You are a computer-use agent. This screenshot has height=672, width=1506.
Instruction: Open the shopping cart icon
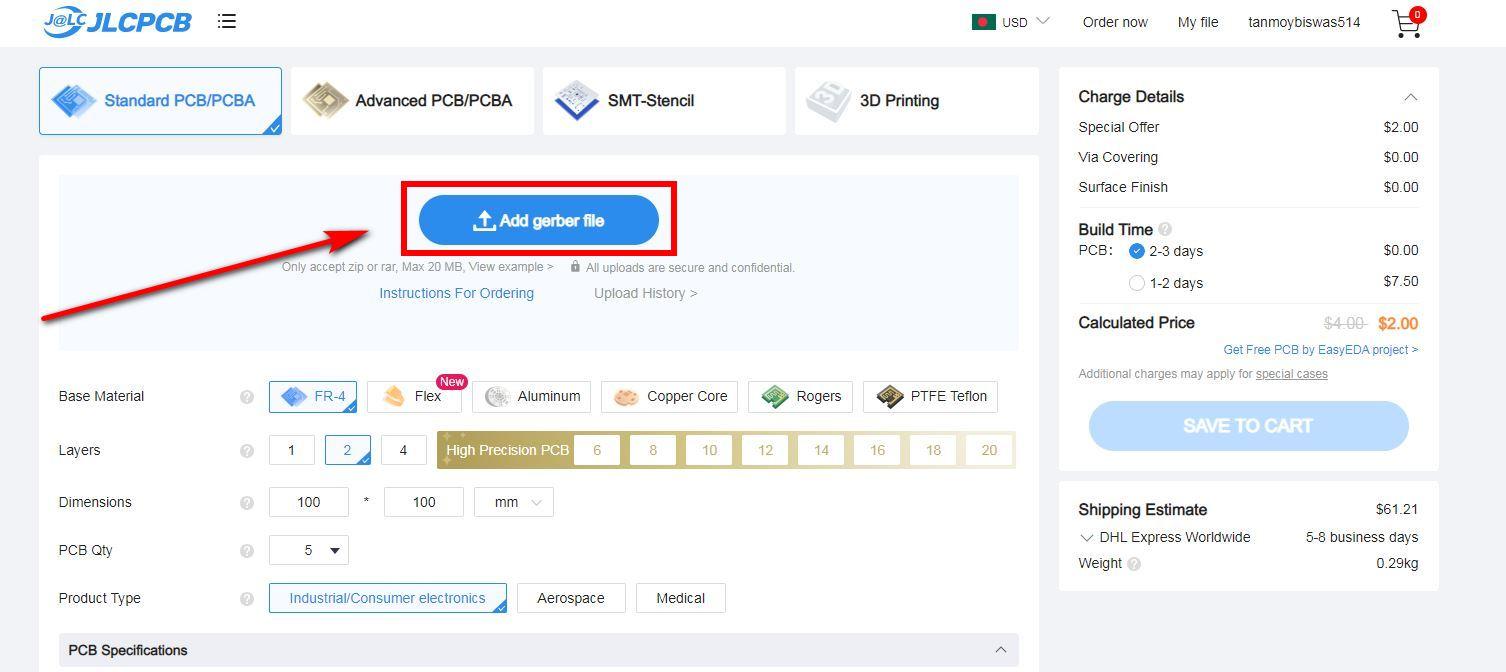(1407, 23)
